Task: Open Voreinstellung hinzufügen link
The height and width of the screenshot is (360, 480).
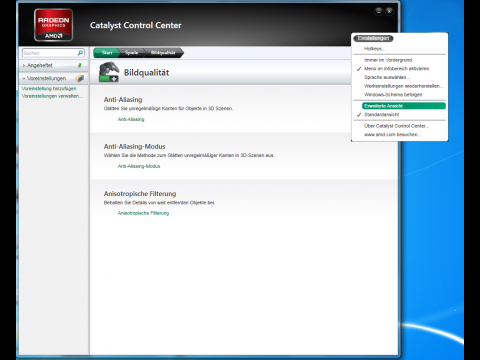Action: 49,88
